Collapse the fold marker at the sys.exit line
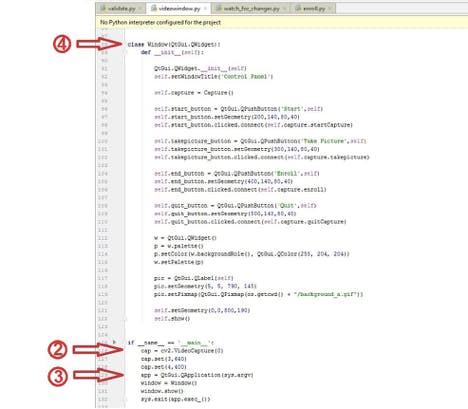The width and height of the screenshot is (468, 409). (x=125, y=399)
